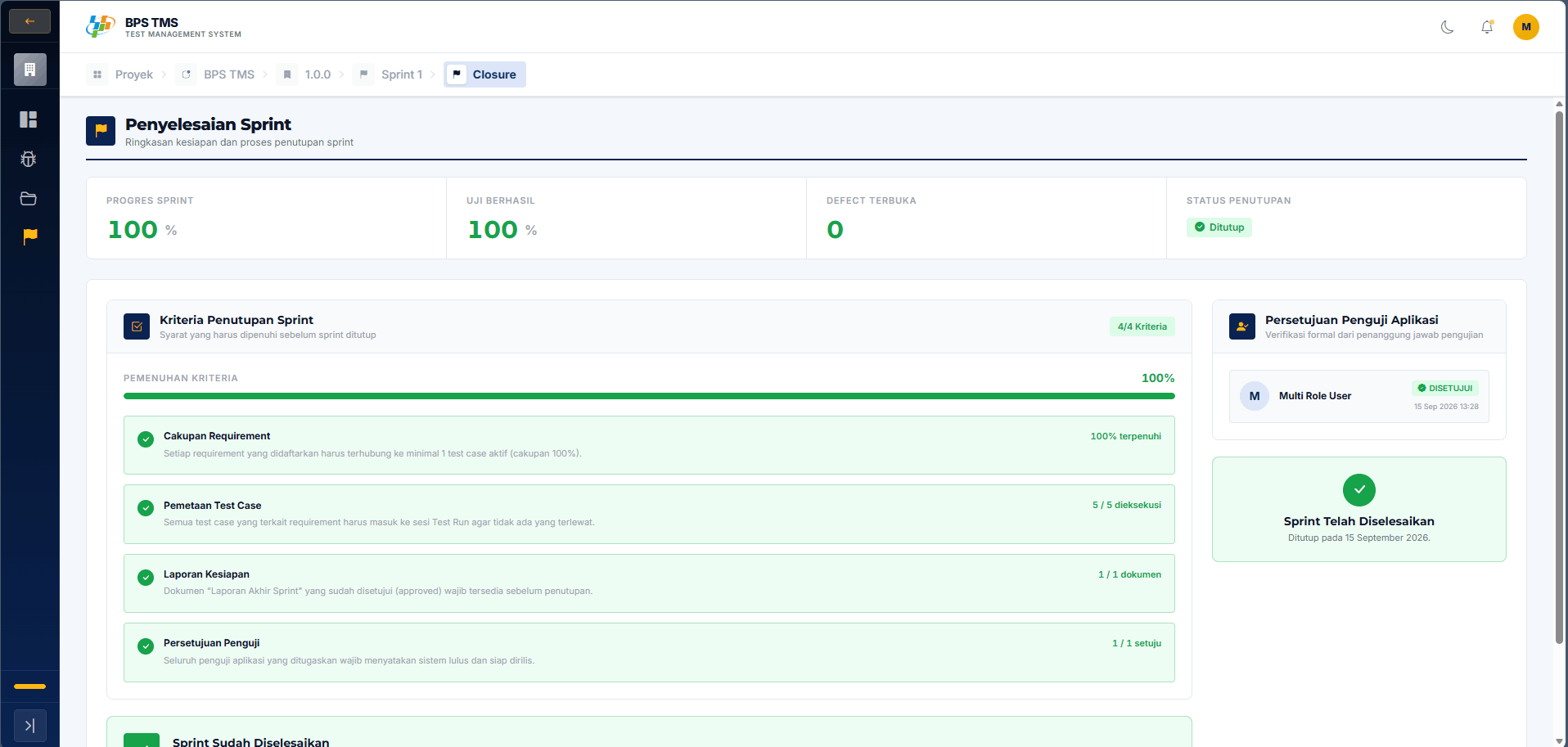
Task: Click the Persetujuan Penguji Aplikasi user icon
Action: point(1242,326)
